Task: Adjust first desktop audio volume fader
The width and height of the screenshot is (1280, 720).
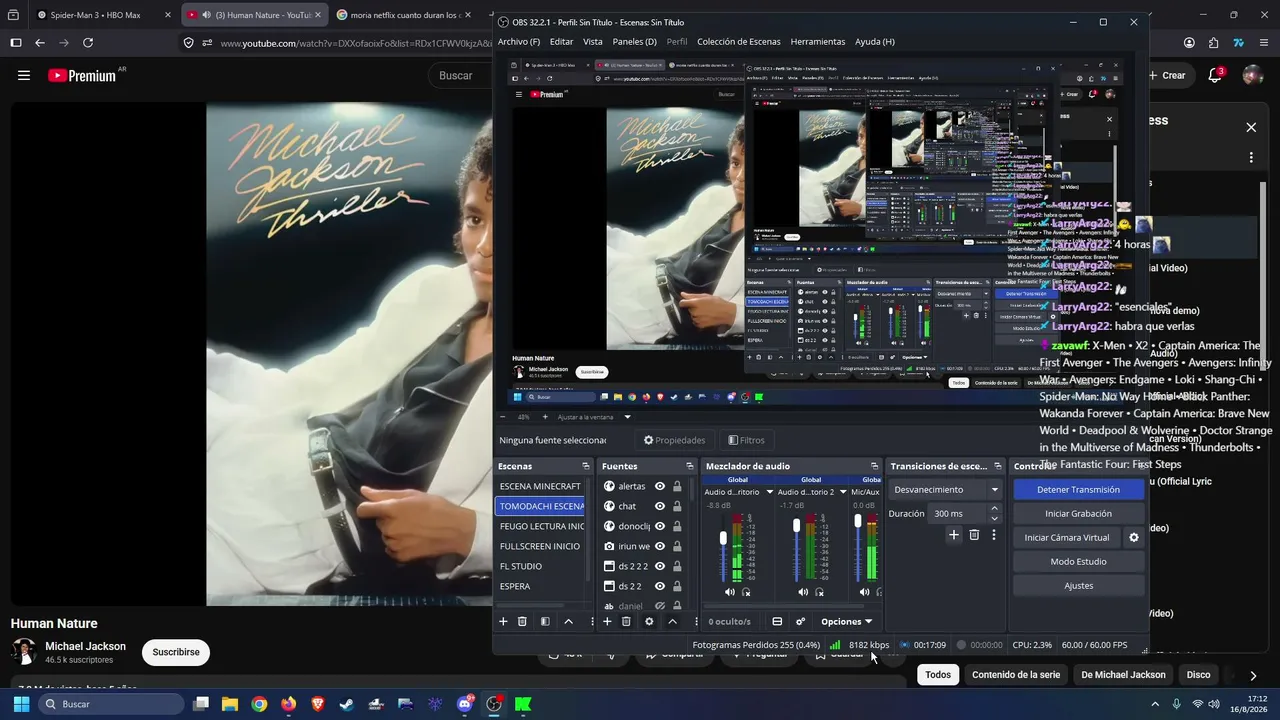Action: 723,538
